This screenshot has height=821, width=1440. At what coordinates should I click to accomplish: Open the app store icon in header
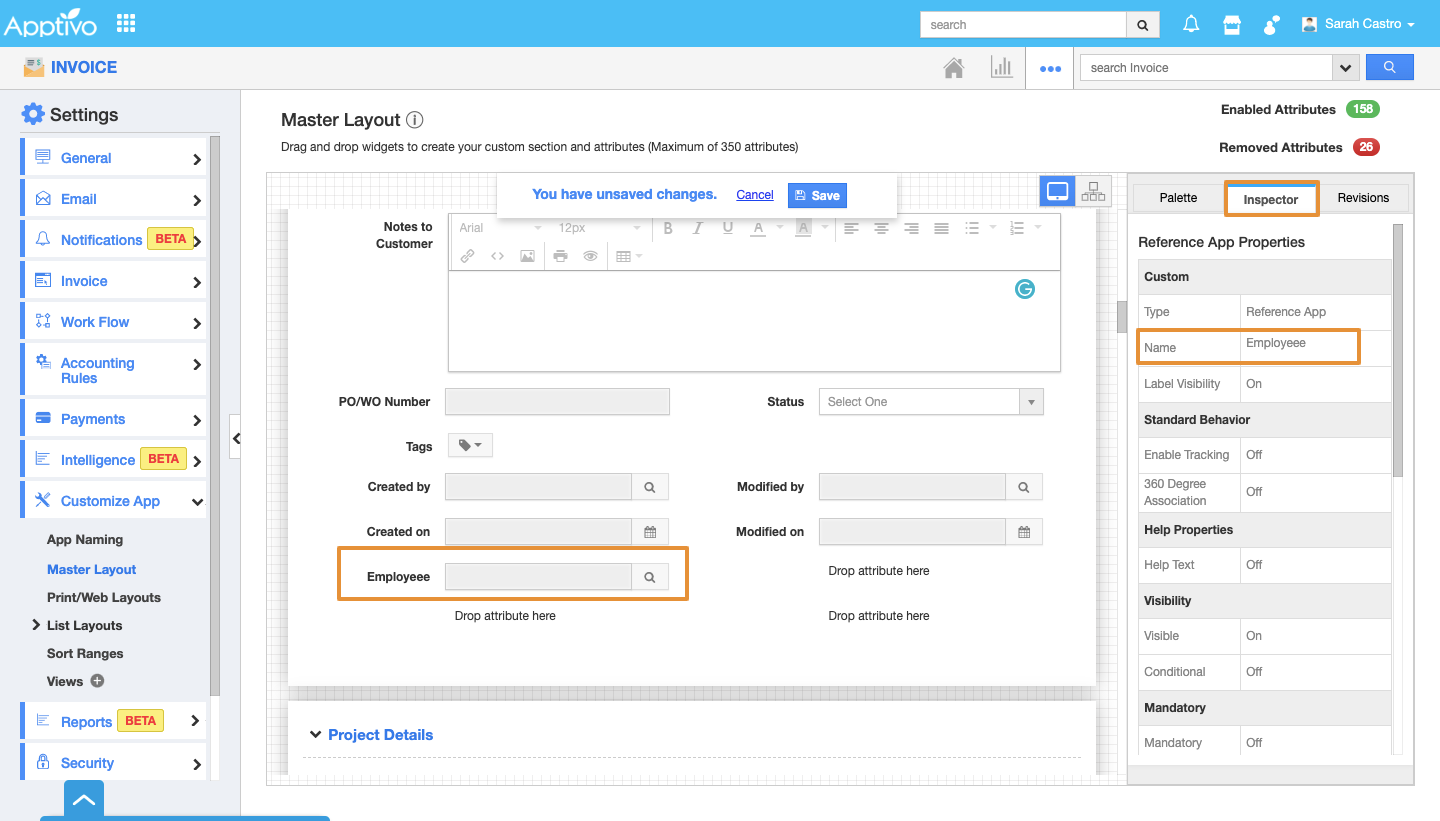pyautogui.click(x=1232, y=25)
